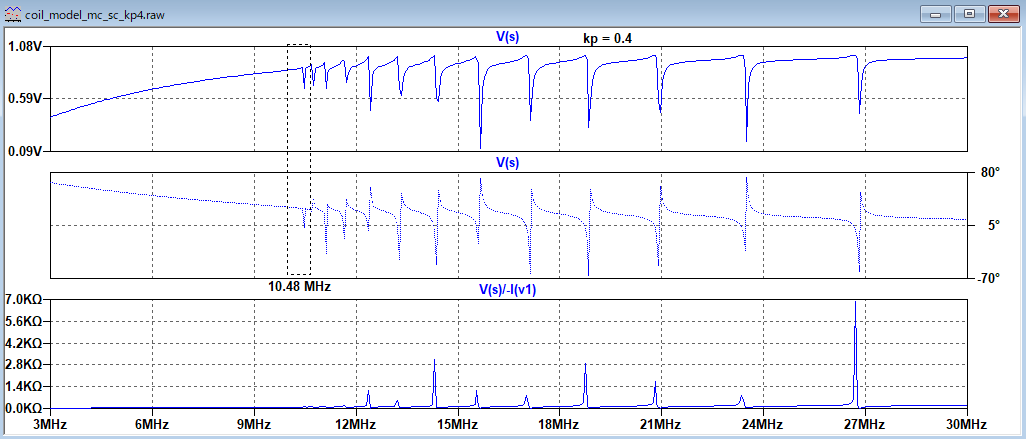
Task: Click the 0.09V vertical axis label
Action: [24, 151]
